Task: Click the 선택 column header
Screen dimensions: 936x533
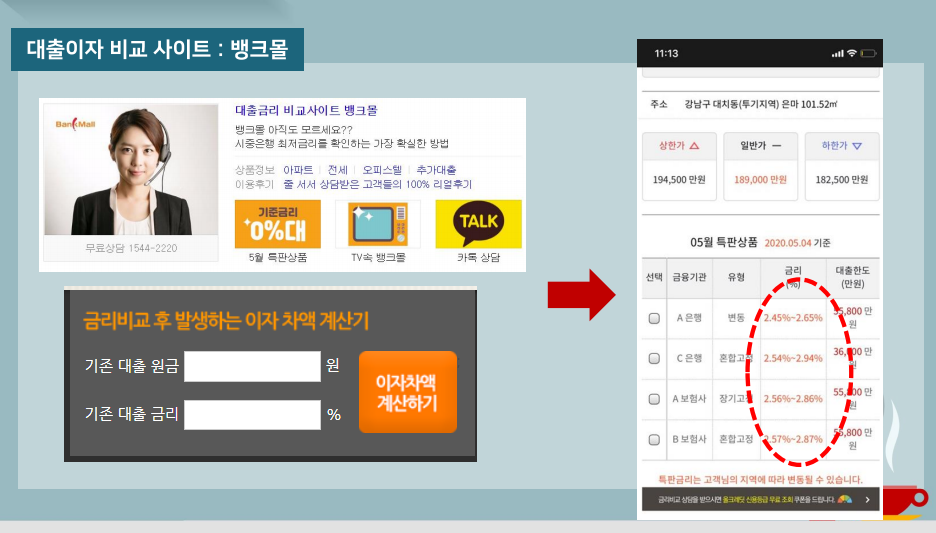Action: coord(654,277)
